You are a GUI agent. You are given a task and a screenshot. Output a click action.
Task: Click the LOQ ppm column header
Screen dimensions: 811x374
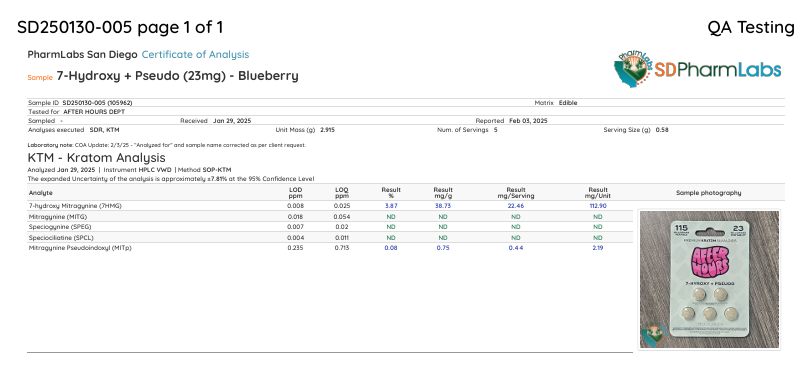click(x=341, y=193)
